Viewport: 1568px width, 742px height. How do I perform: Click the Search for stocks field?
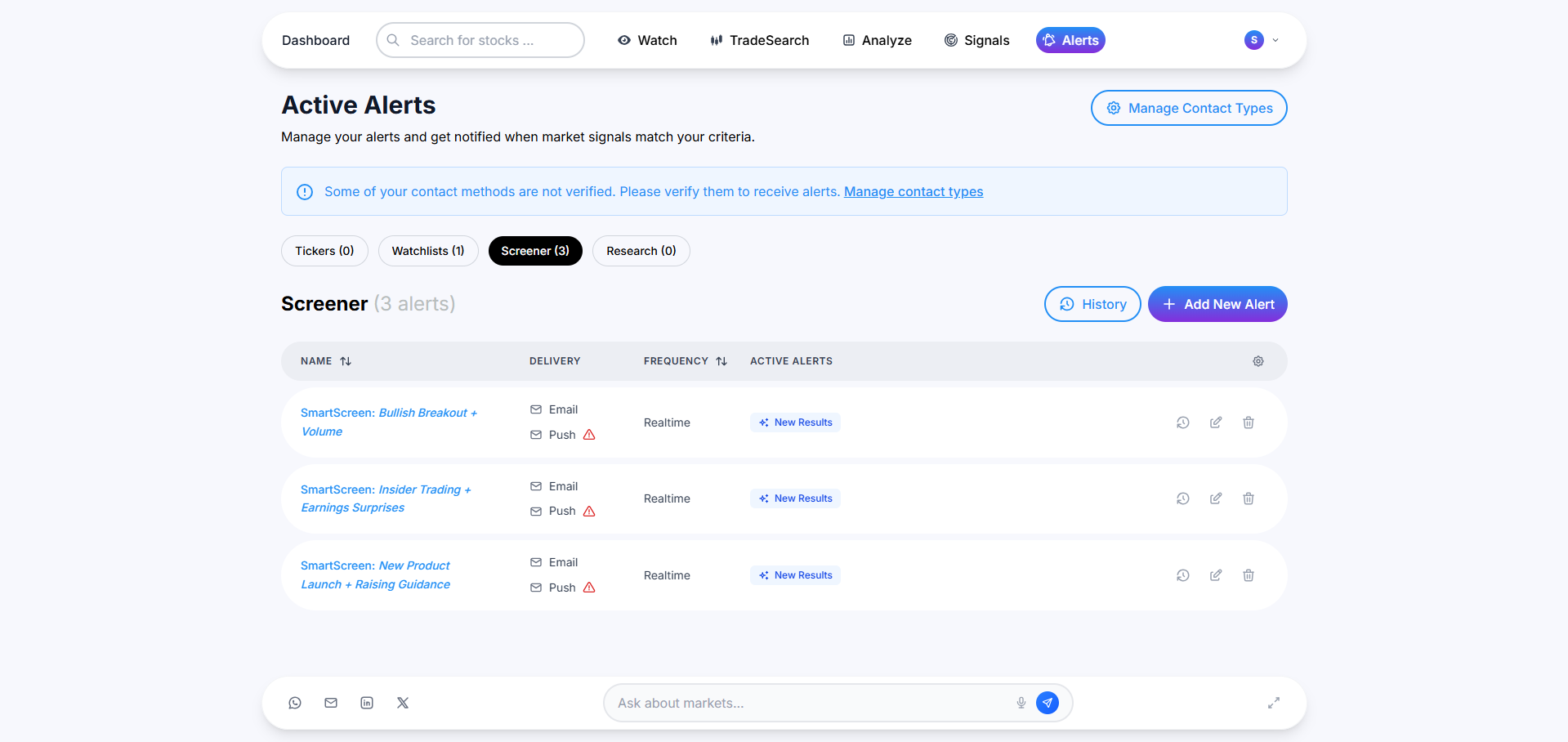pos(480,40)
